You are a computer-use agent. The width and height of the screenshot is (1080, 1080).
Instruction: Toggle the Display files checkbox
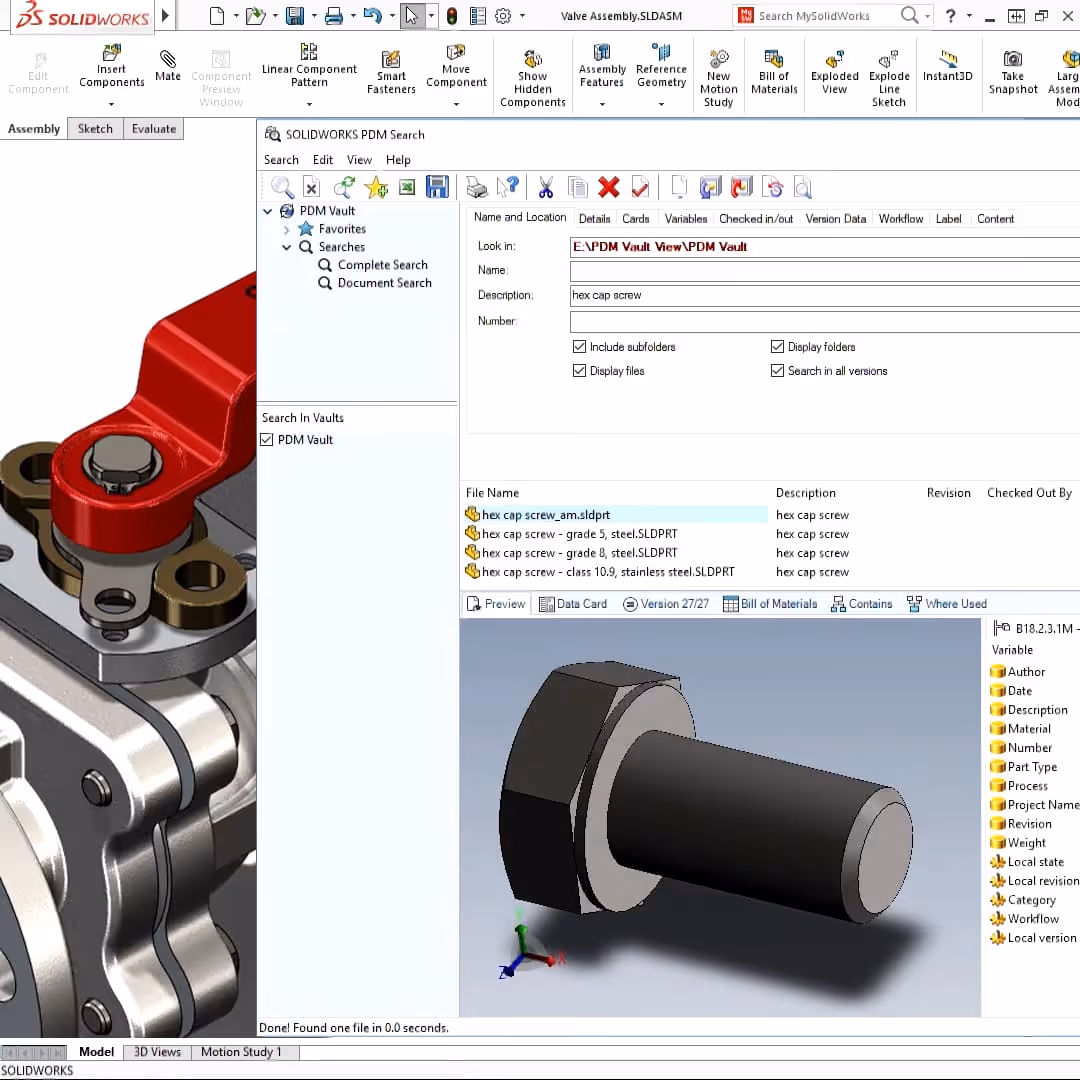pyautogui.click(x=579, y=371)
